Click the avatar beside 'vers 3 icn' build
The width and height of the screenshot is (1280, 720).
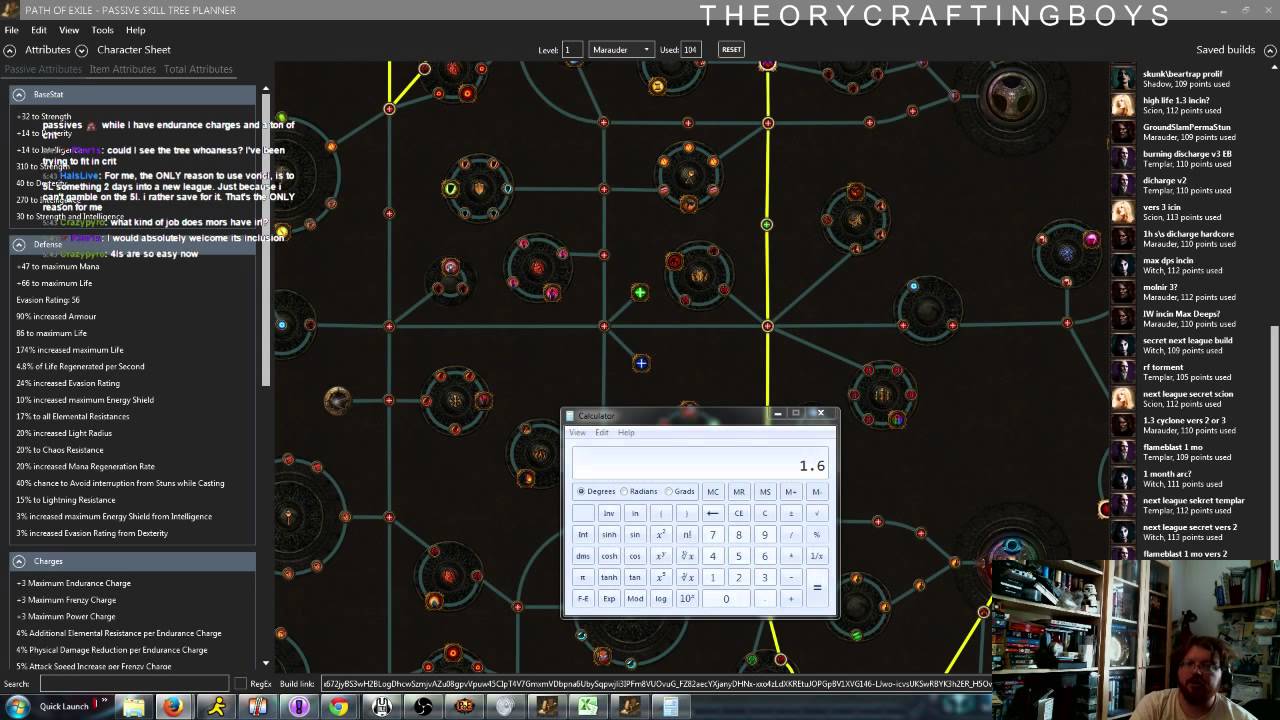(x=1124, y=212)
